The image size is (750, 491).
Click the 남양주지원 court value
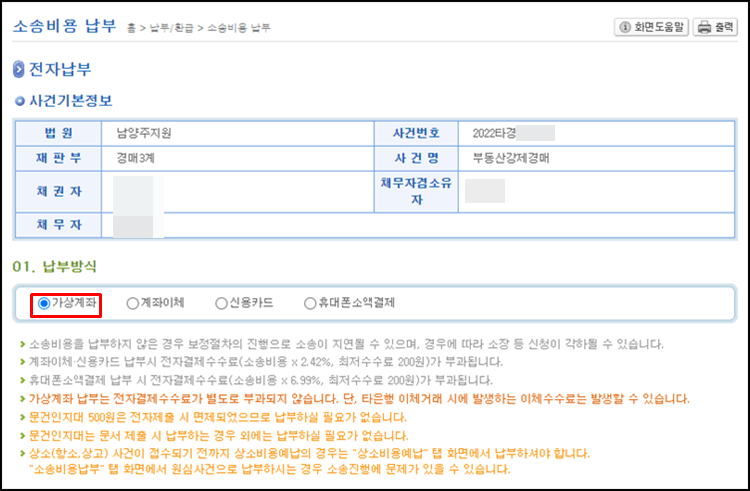[144, 133]
